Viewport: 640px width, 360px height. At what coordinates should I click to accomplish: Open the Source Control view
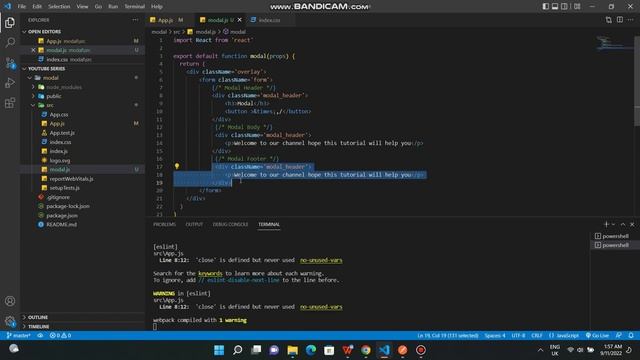[10, 63]
